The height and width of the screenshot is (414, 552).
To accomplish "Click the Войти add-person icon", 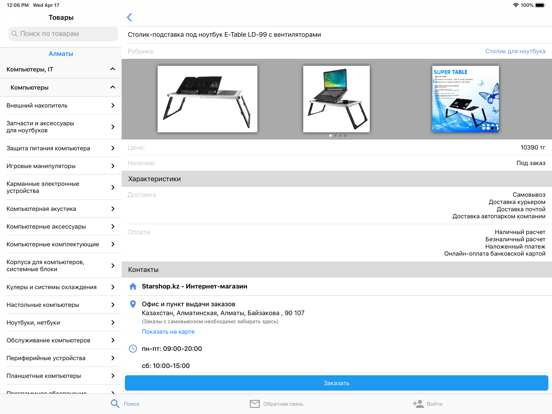I will coord(418,403).
